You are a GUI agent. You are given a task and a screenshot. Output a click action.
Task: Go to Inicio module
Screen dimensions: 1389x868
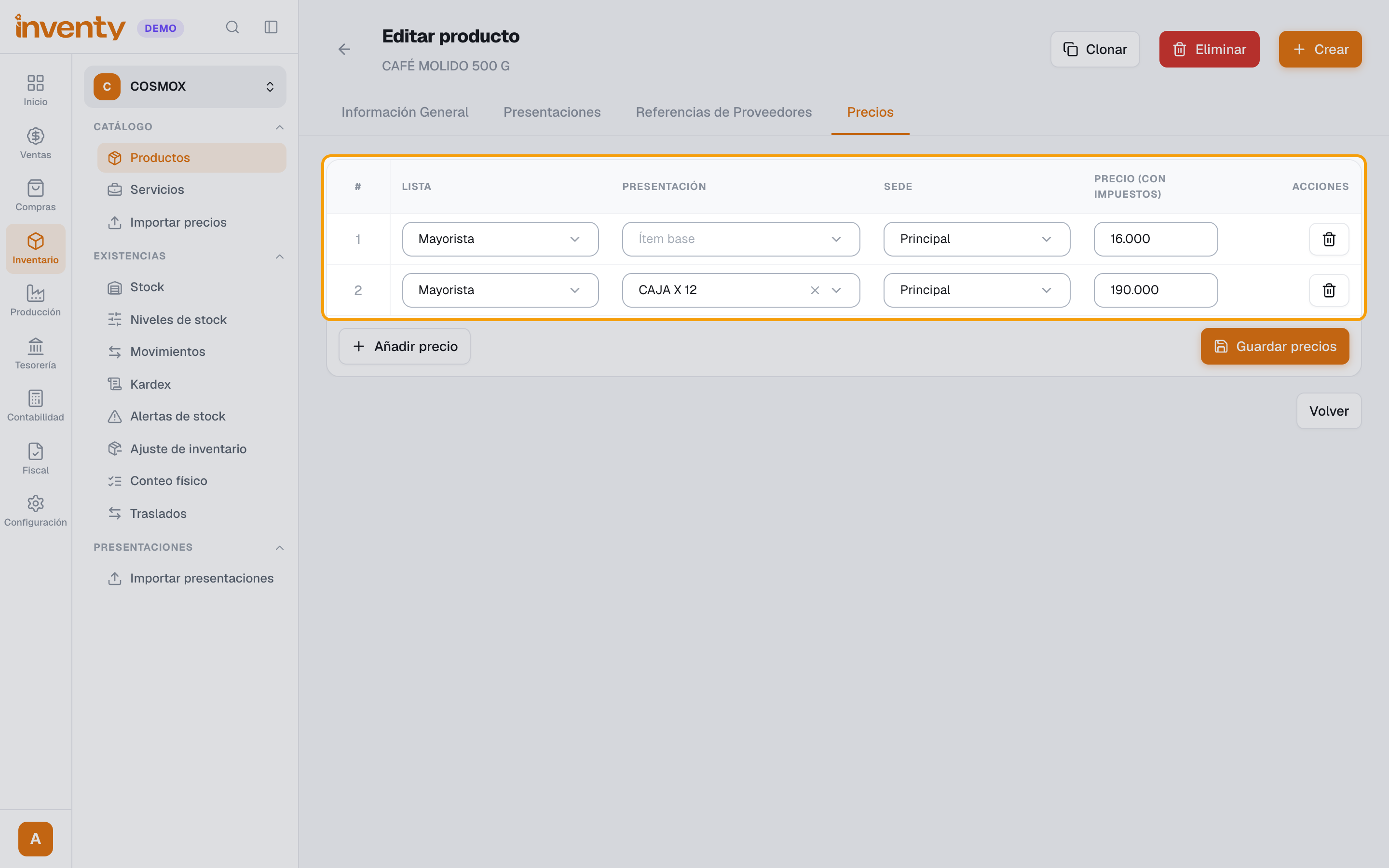pyautogui.click(x=36, y=91)
